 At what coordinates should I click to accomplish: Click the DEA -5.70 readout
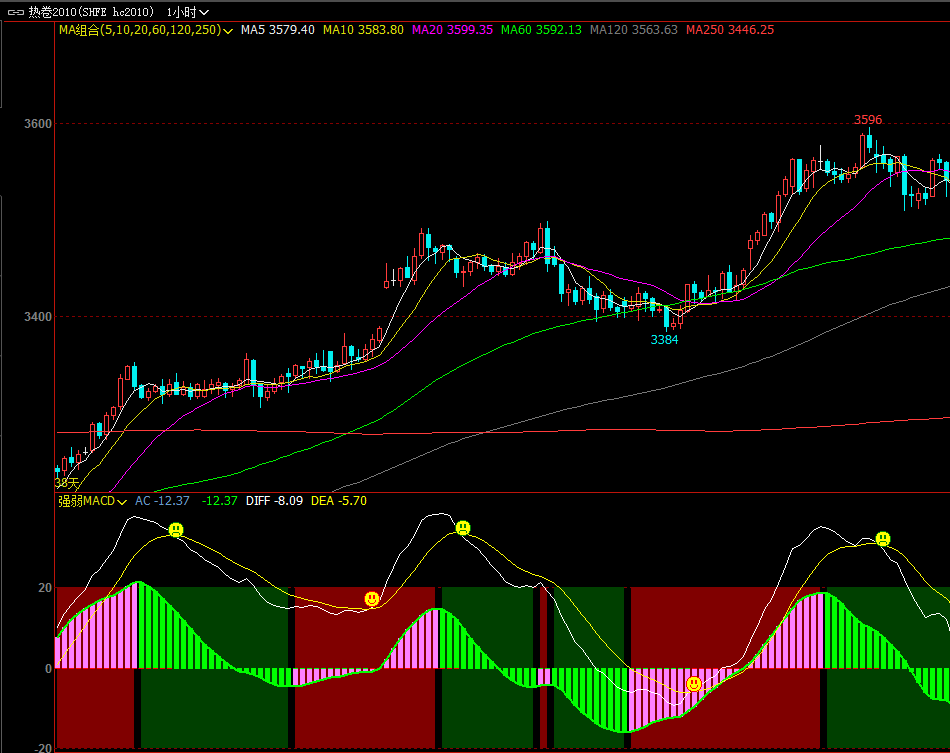[x=338, y=501]
